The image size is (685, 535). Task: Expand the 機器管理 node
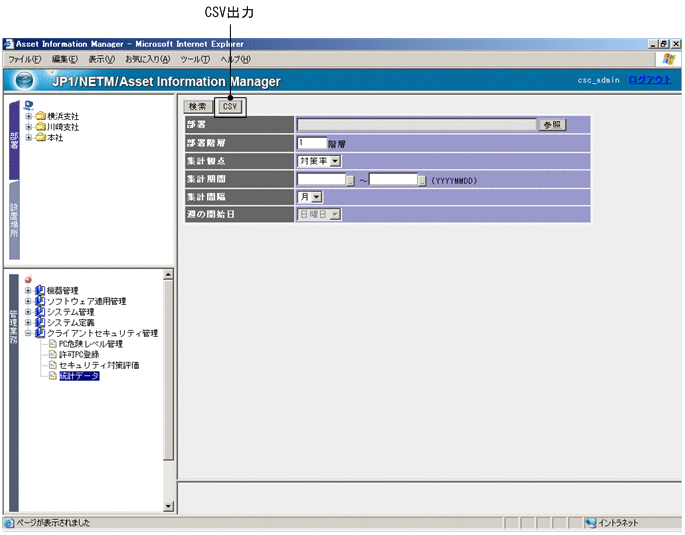[28, 290]
